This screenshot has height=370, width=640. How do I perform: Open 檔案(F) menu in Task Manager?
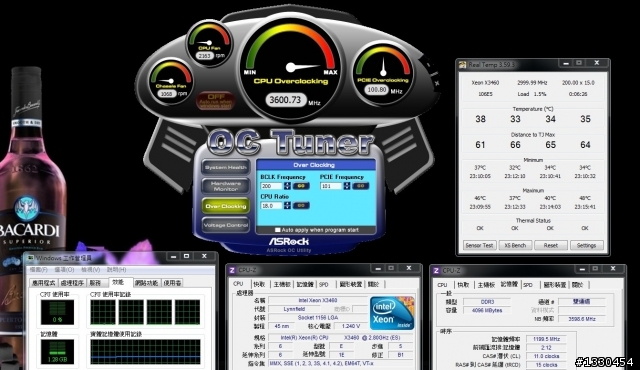(x=38, y=270)
